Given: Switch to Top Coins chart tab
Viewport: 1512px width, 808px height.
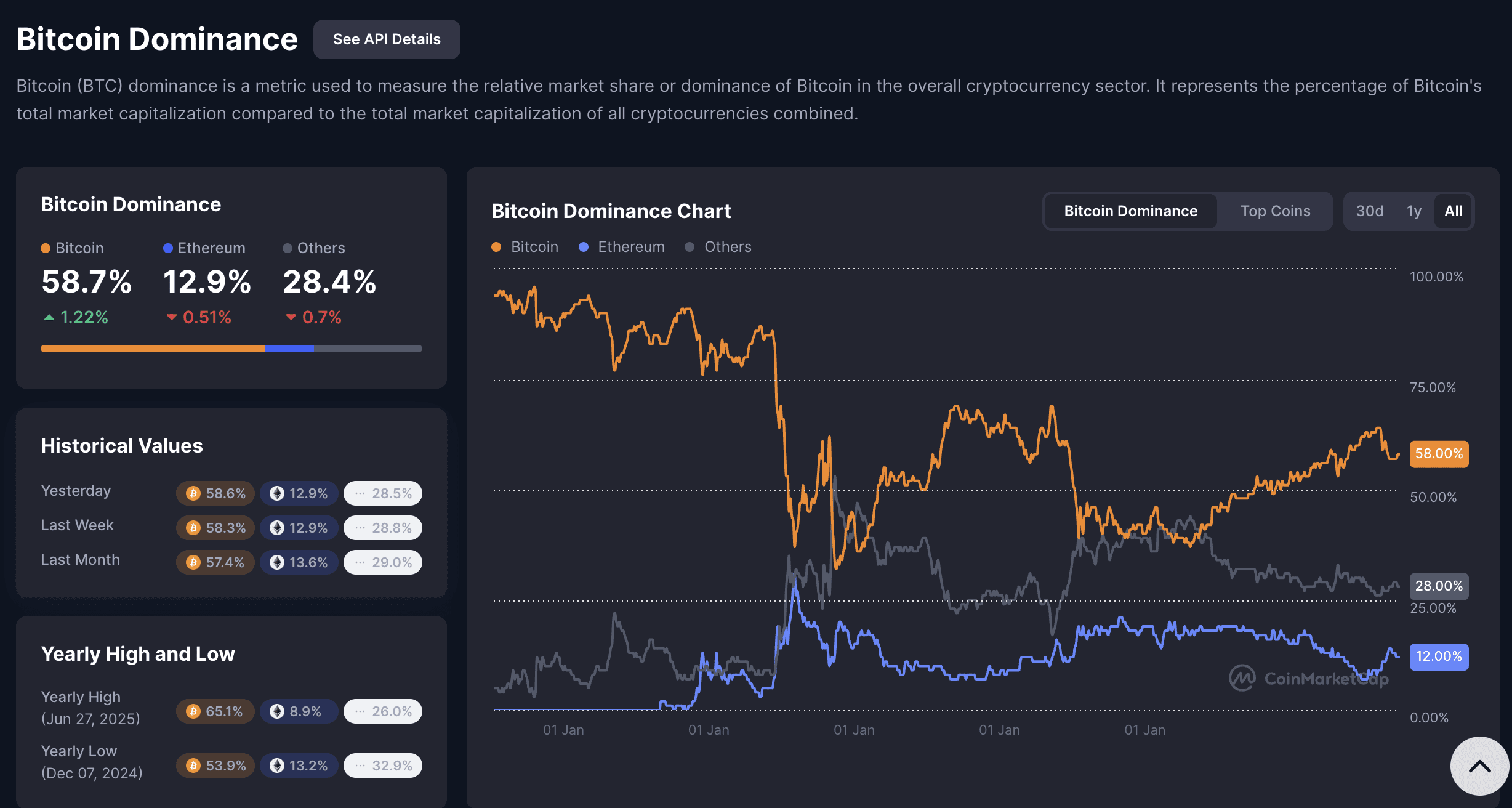Looking at the screenshot, I should click(x=1275, y=211).
